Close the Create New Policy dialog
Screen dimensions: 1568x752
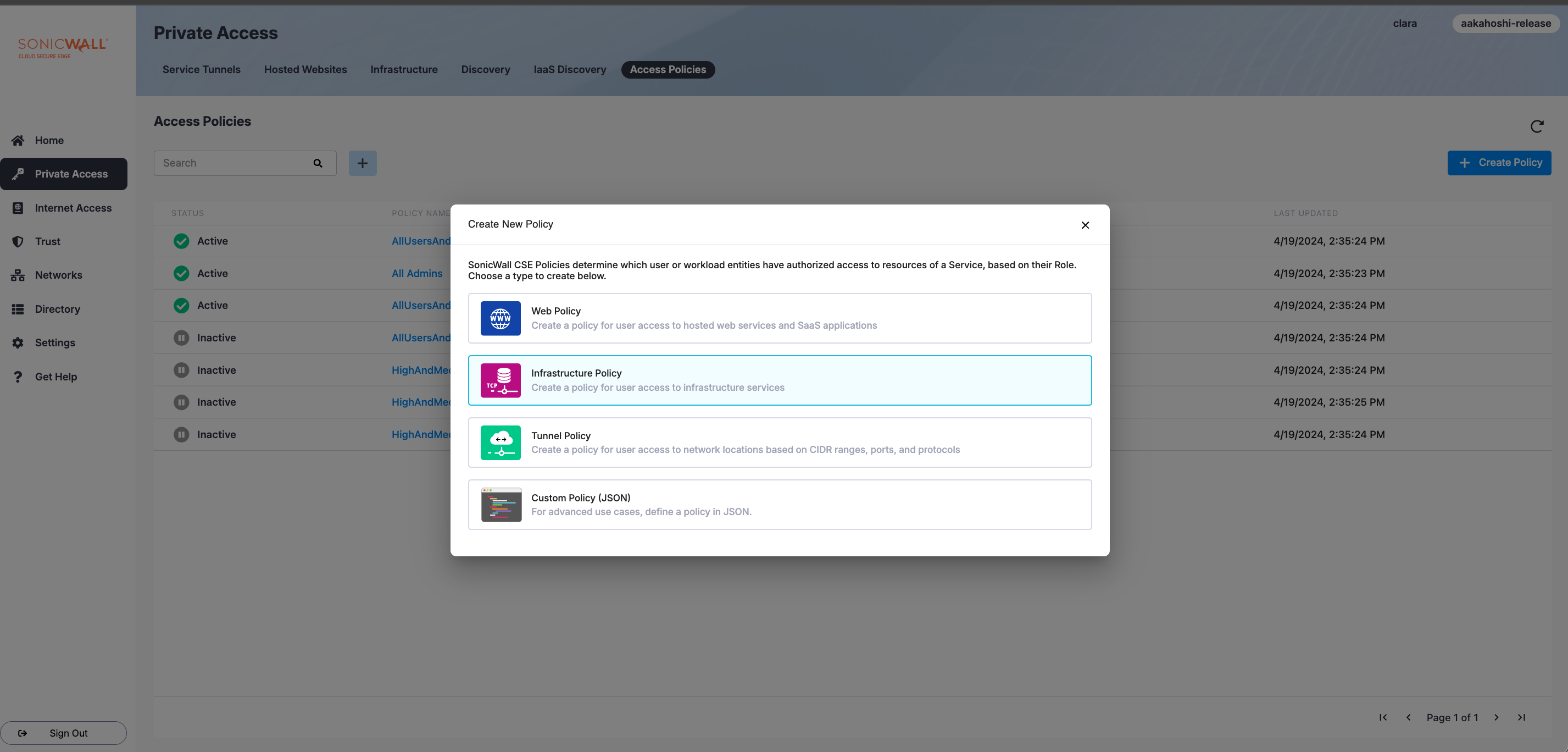coord(1085,225)
